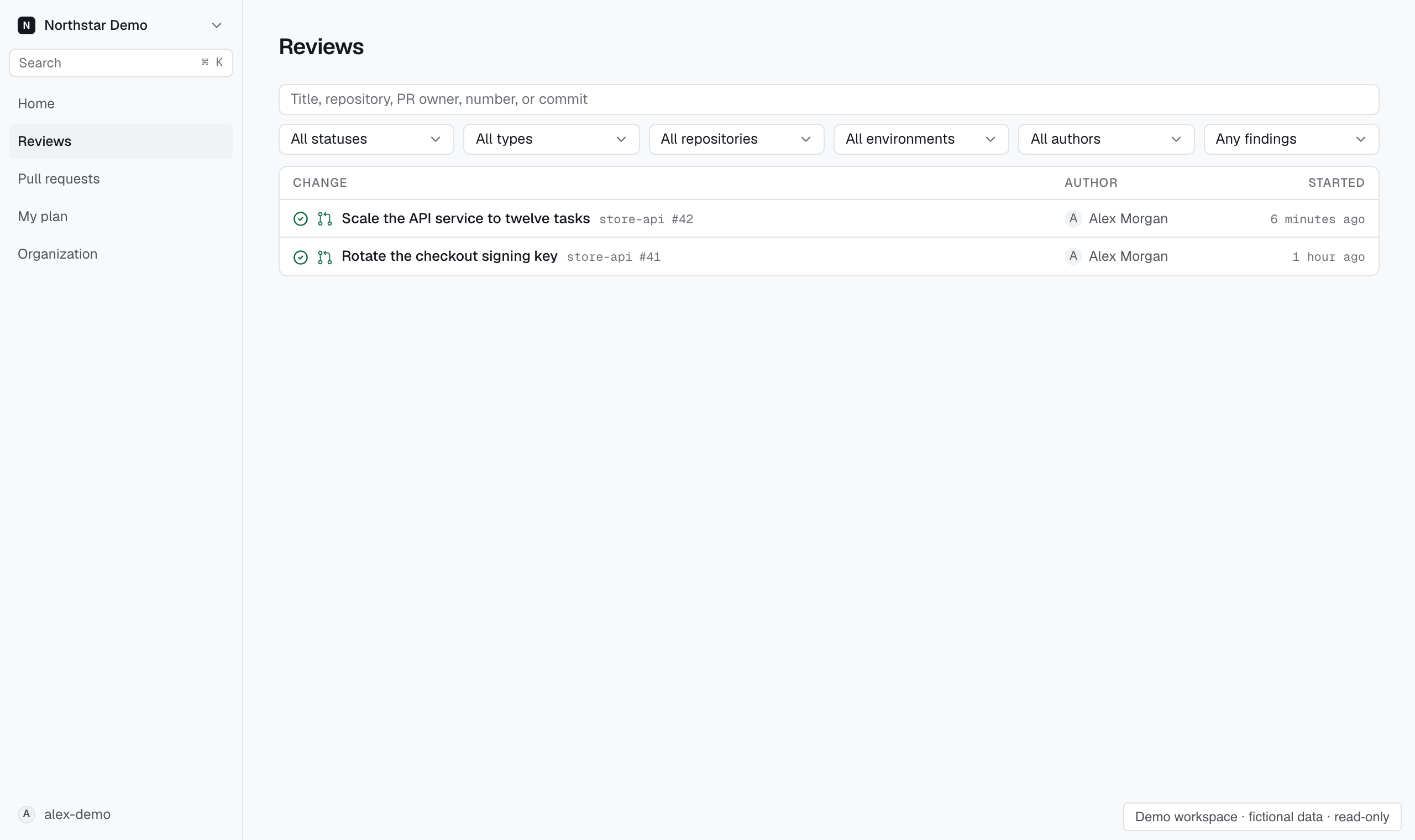1415x840 pixels.
Task: Click the CHANGE column header
Action: point(320,183)
